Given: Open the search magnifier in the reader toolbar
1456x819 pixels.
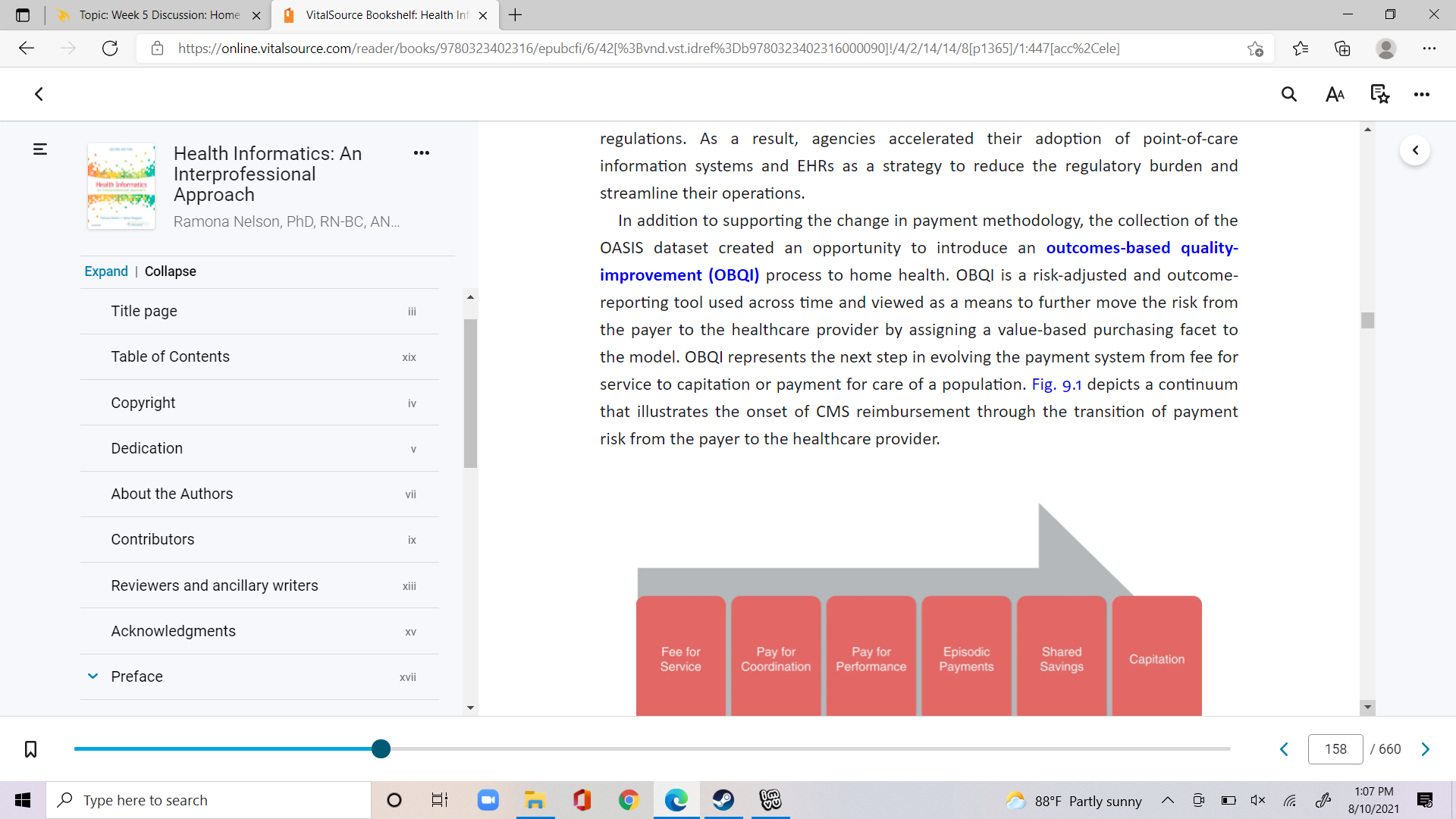Looking at the screenshot, I should 1288,94.
